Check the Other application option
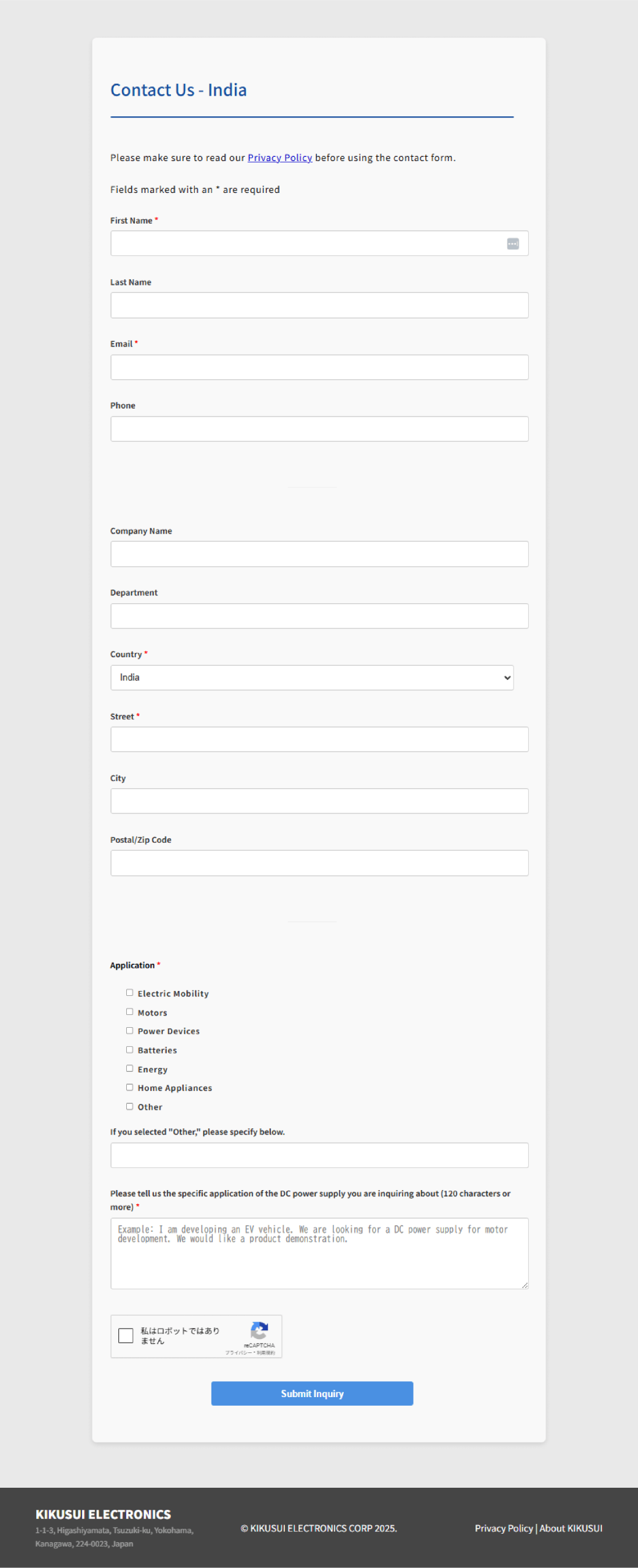638x1568 pixels. [129, 1106]
